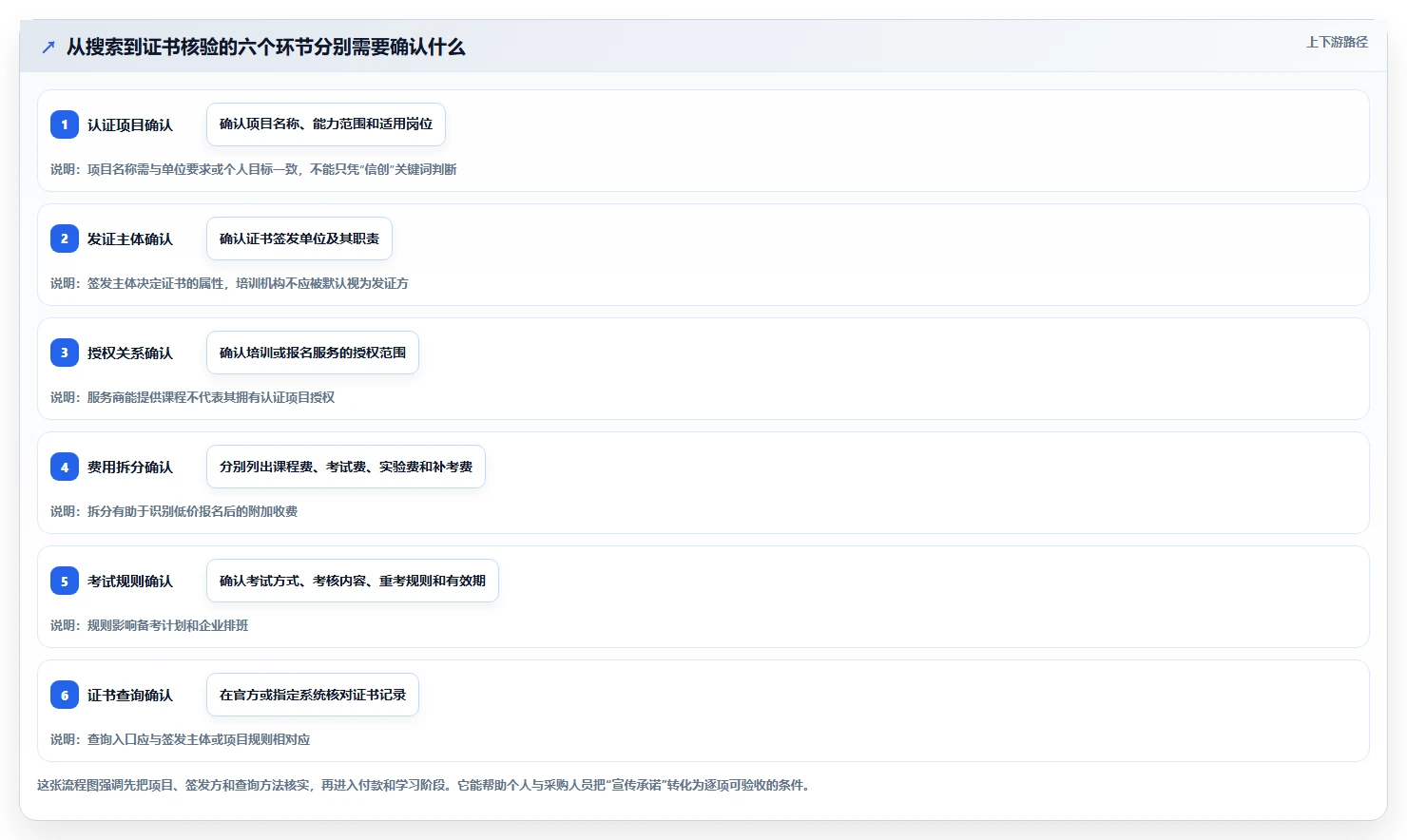
Task: Click step number 4 badge
Action: tap(65, 467)
